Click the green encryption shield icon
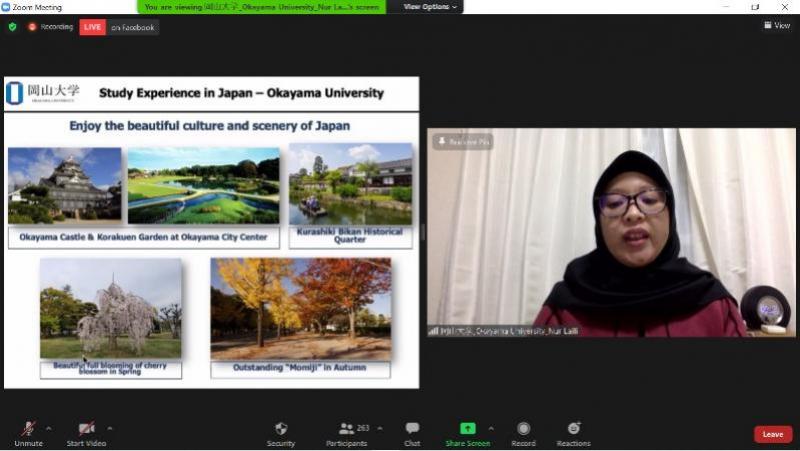 coord(12,27)
